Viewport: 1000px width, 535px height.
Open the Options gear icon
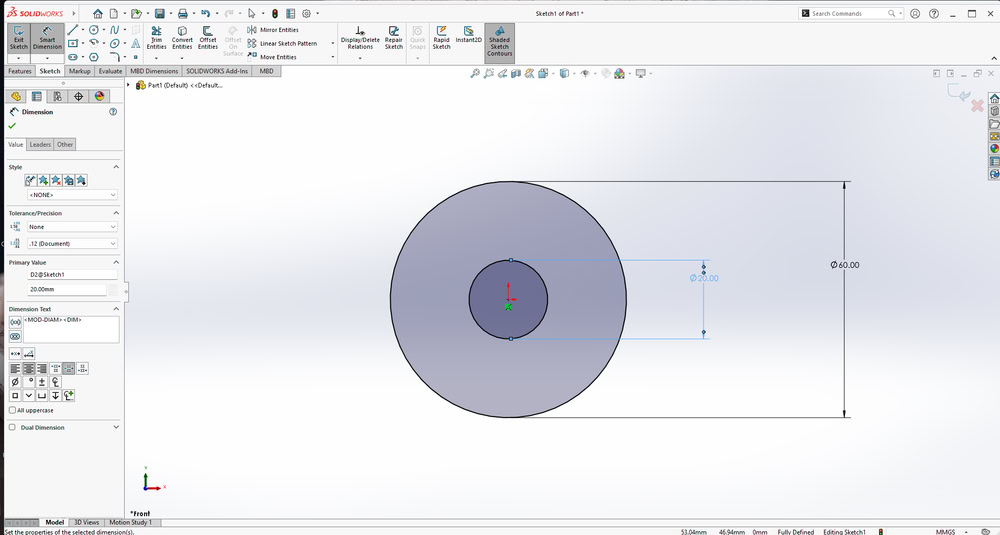click(306, 13)
